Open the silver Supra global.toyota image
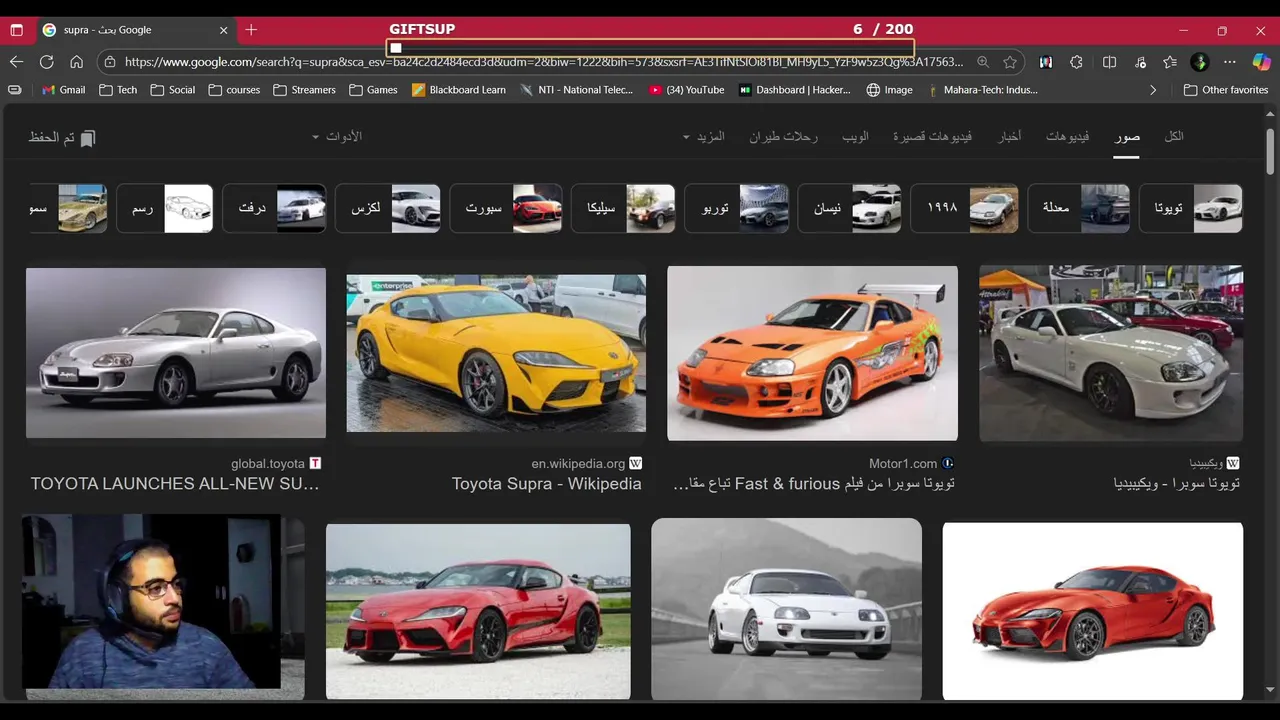Screen dimensions: 1280x720 click(176, 353)
